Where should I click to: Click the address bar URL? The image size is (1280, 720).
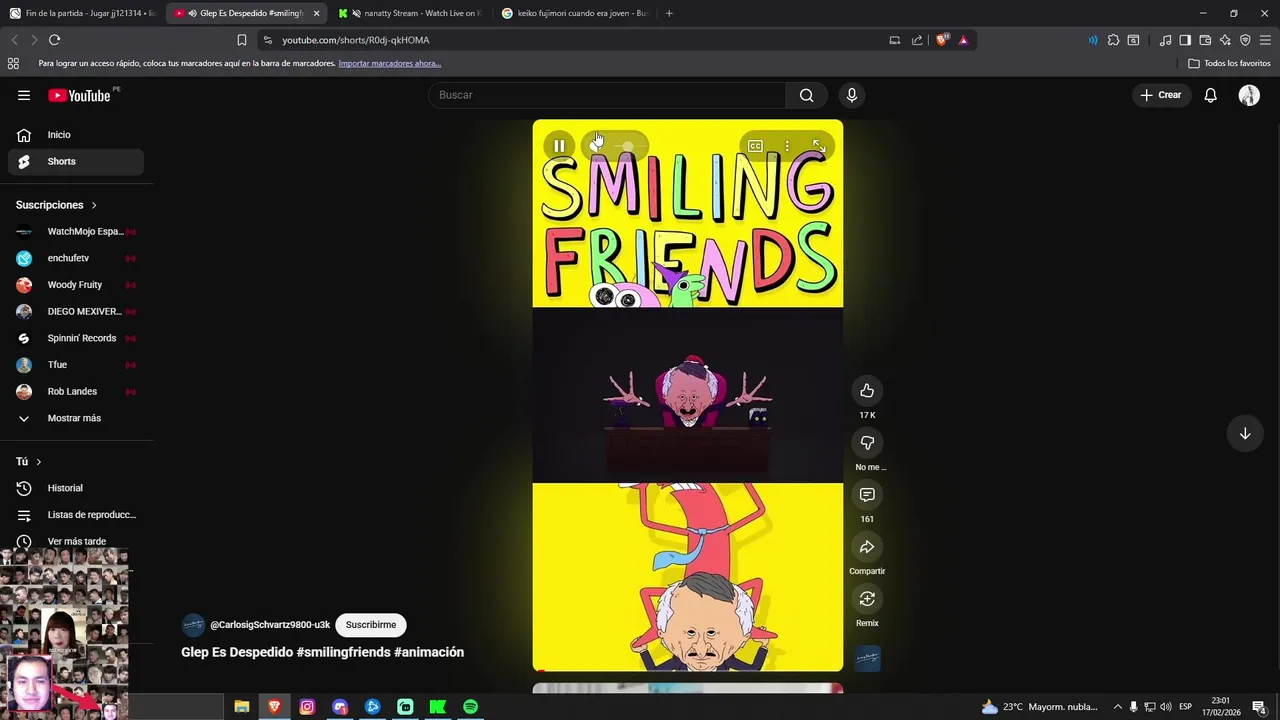pyautogui.click(x=355, y=40)
